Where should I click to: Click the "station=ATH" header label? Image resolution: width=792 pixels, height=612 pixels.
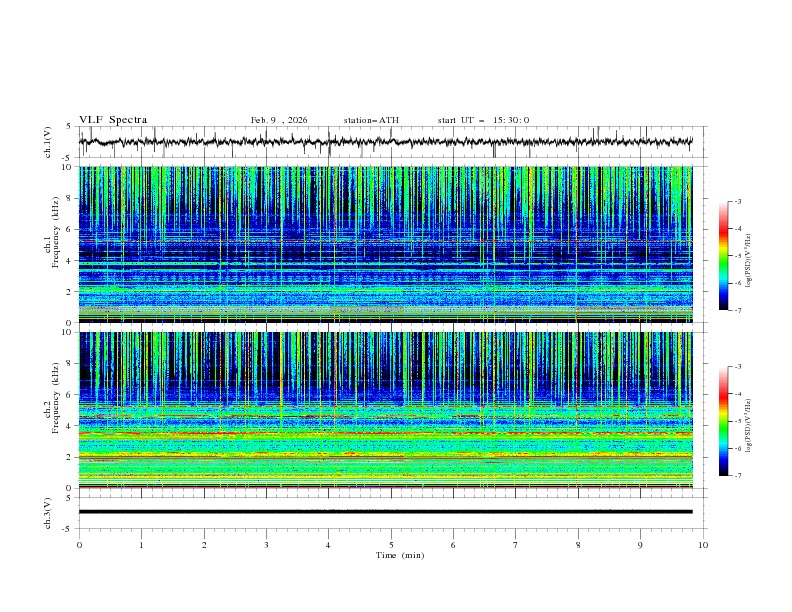(x=371, y=120)
